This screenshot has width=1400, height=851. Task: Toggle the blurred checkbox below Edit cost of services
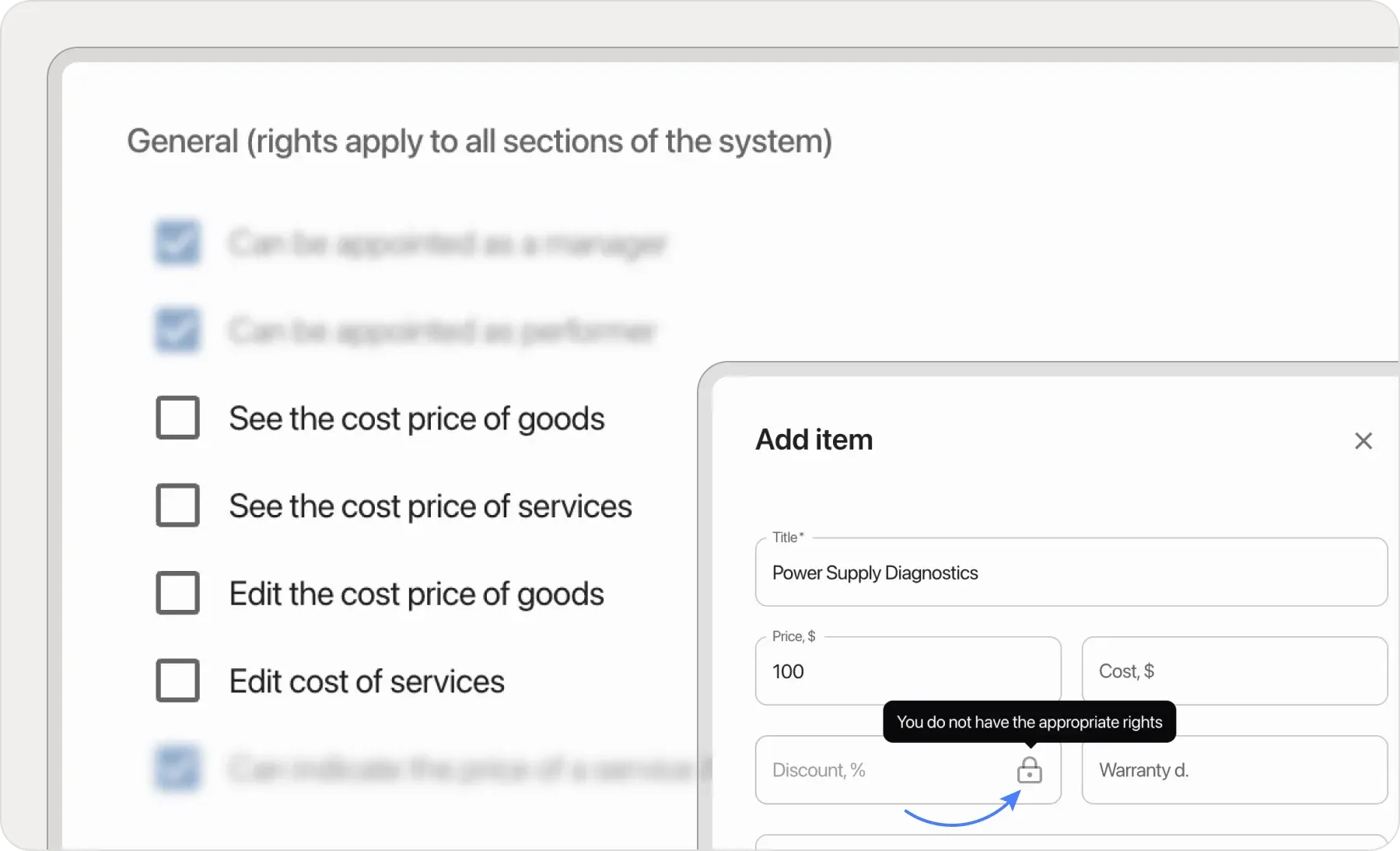pyautogui.click(x=178, y=769)
